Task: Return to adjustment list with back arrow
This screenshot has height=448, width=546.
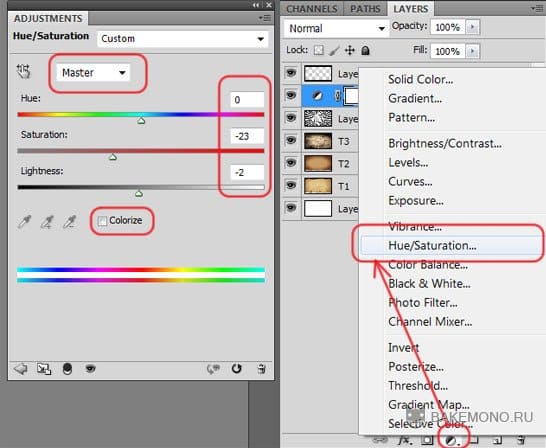Action: [x=20, y=369]
